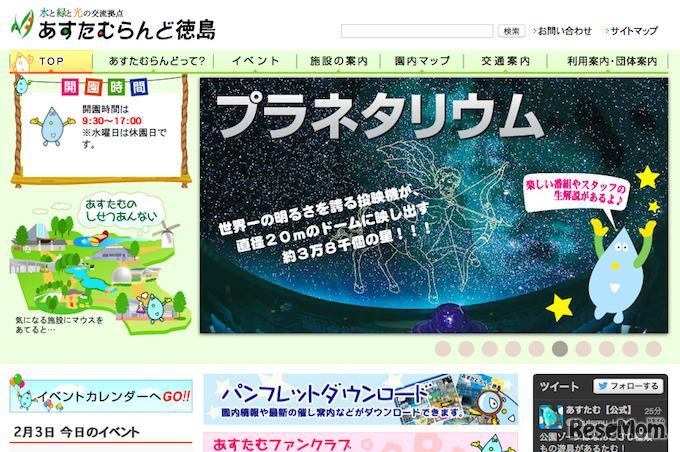This screenshot has height=452, width=680.
Task: Click the あすたむらんど徳島 site logo
Action: coord(113,25)
